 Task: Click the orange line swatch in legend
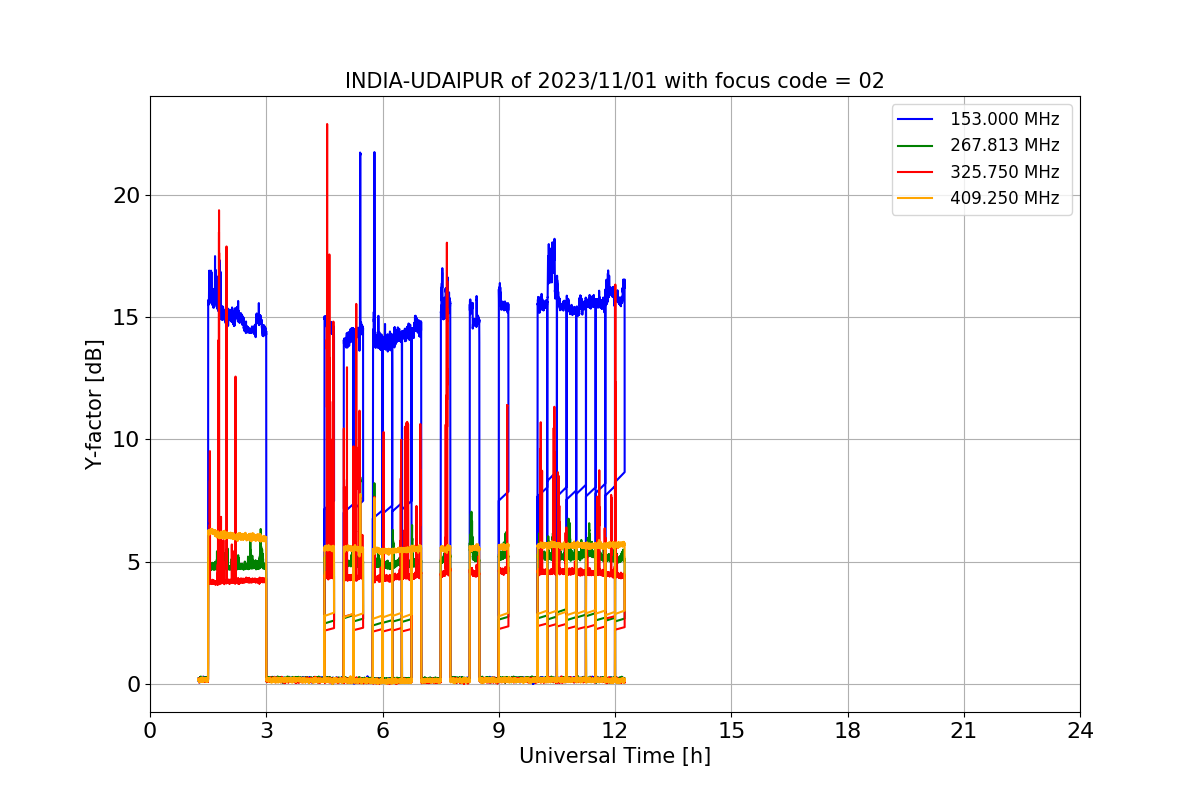[916, 198]
